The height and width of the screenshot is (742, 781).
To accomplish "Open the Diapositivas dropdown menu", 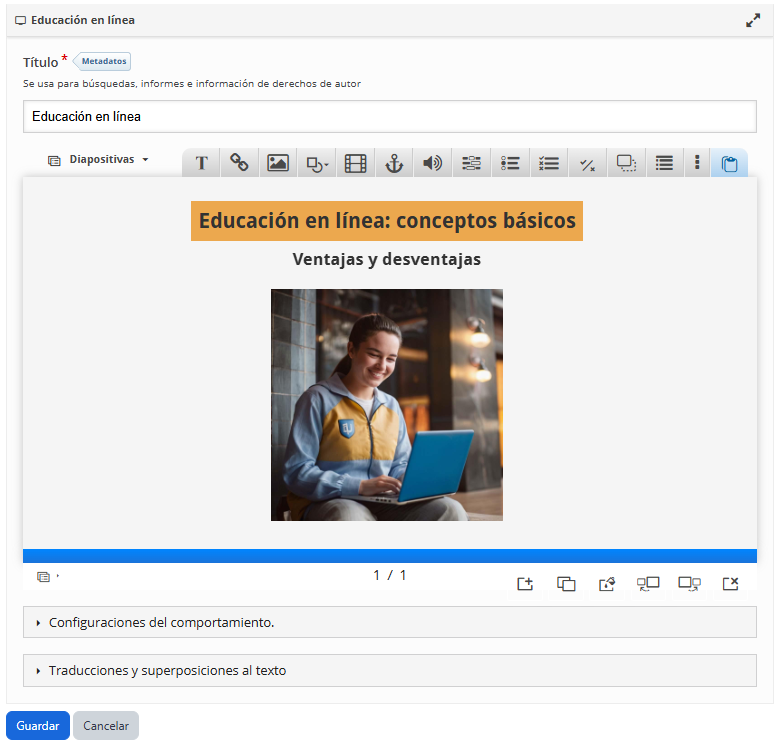I will click(98, 160).
